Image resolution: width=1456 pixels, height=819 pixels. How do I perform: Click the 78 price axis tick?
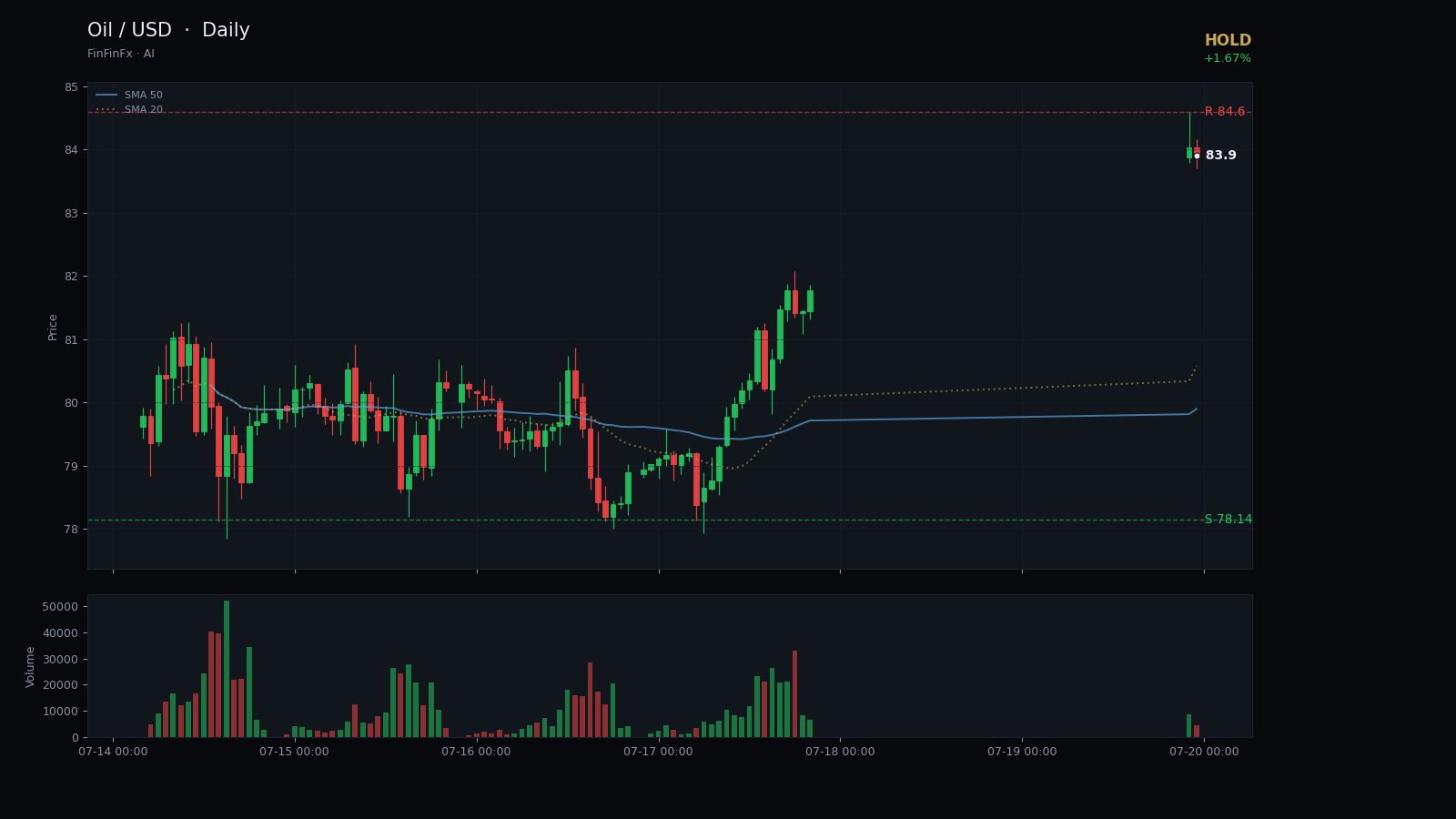71,530
